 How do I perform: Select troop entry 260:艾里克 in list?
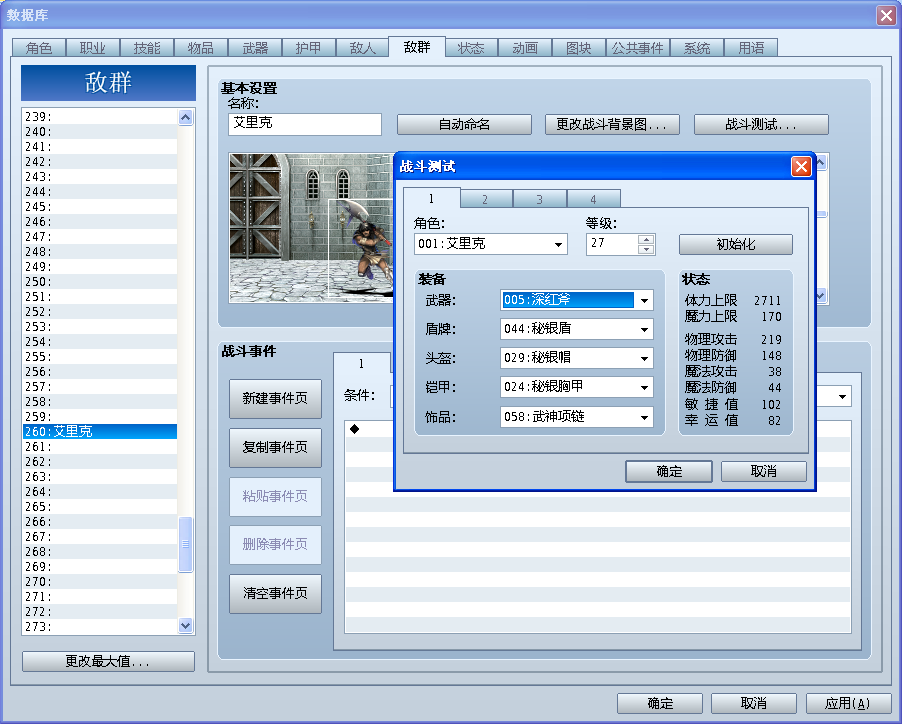(100, 431)
